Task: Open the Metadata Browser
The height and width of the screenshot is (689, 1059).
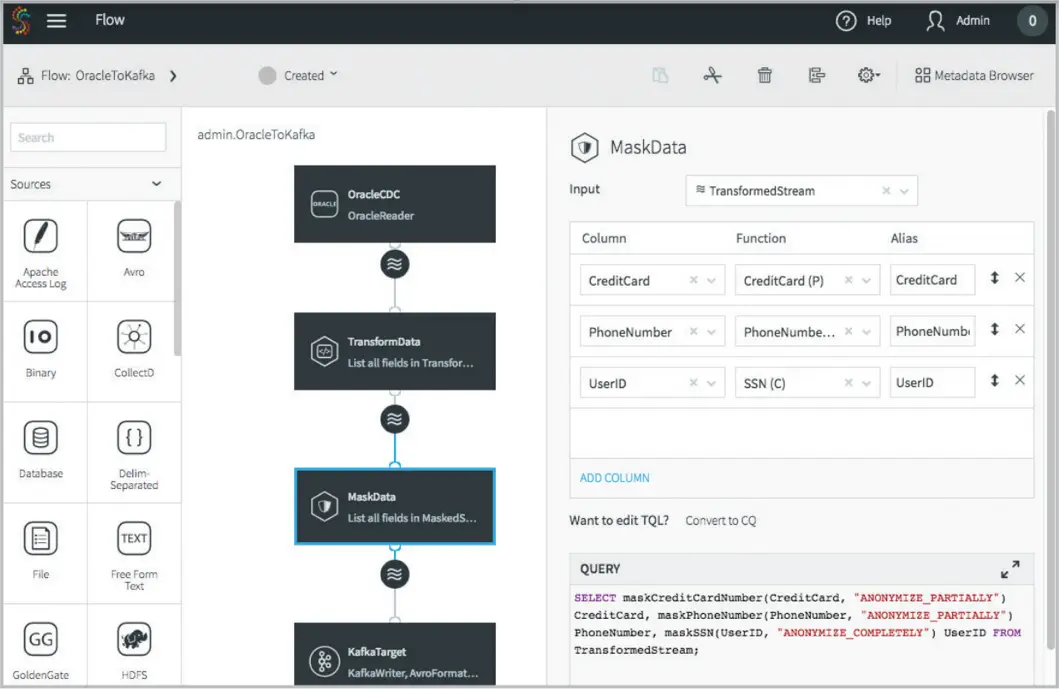Action: [974, 75]
